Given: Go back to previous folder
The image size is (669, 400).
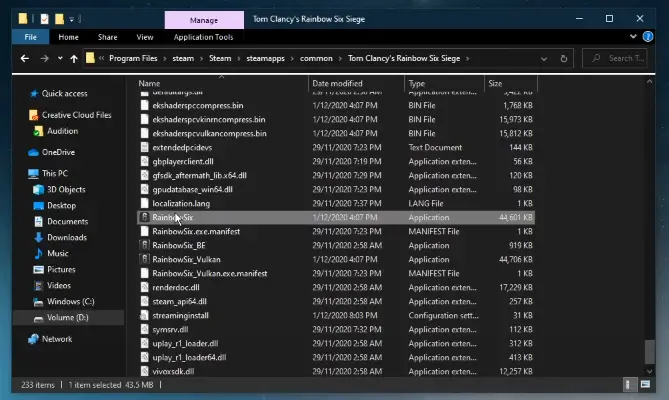Looking at the screenshot, I should 25,58.
